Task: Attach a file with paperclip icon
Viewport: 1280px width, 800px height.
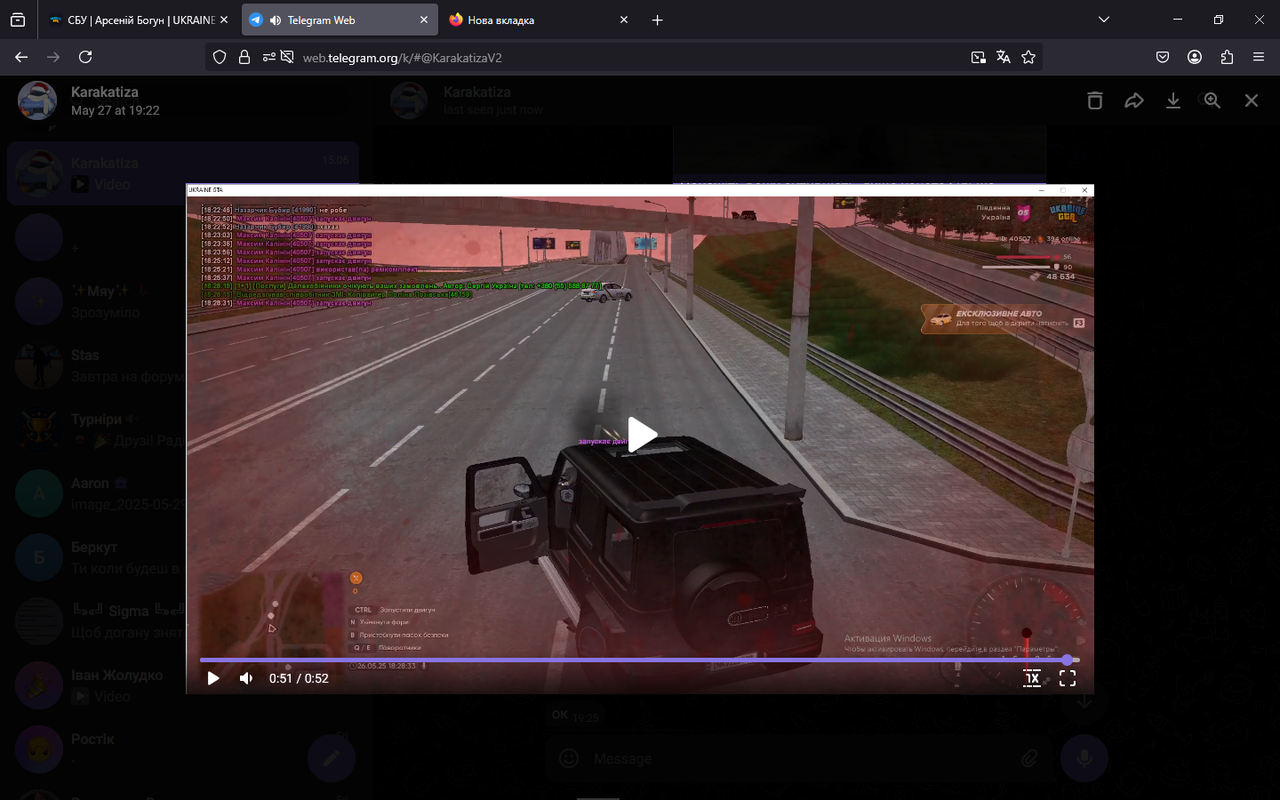Action: [1030, 759]
